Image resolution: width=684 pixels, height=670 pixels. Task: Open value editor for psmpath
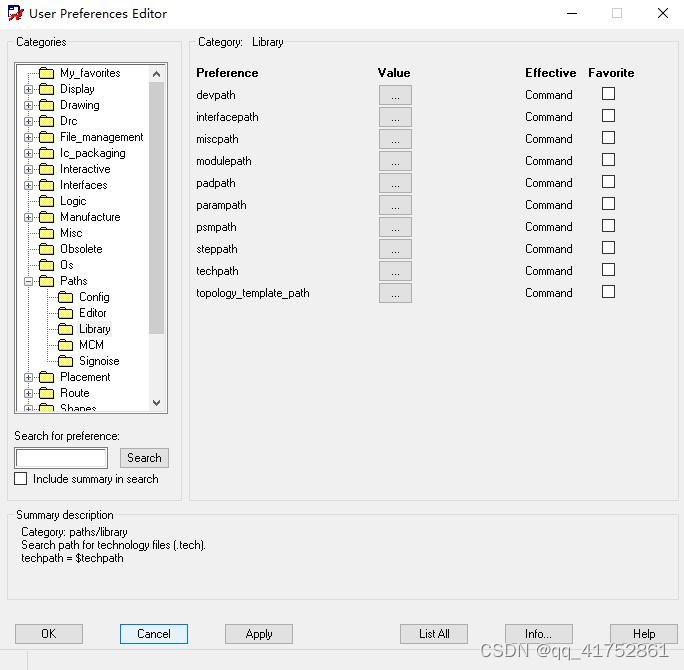[x=395, y=227]
